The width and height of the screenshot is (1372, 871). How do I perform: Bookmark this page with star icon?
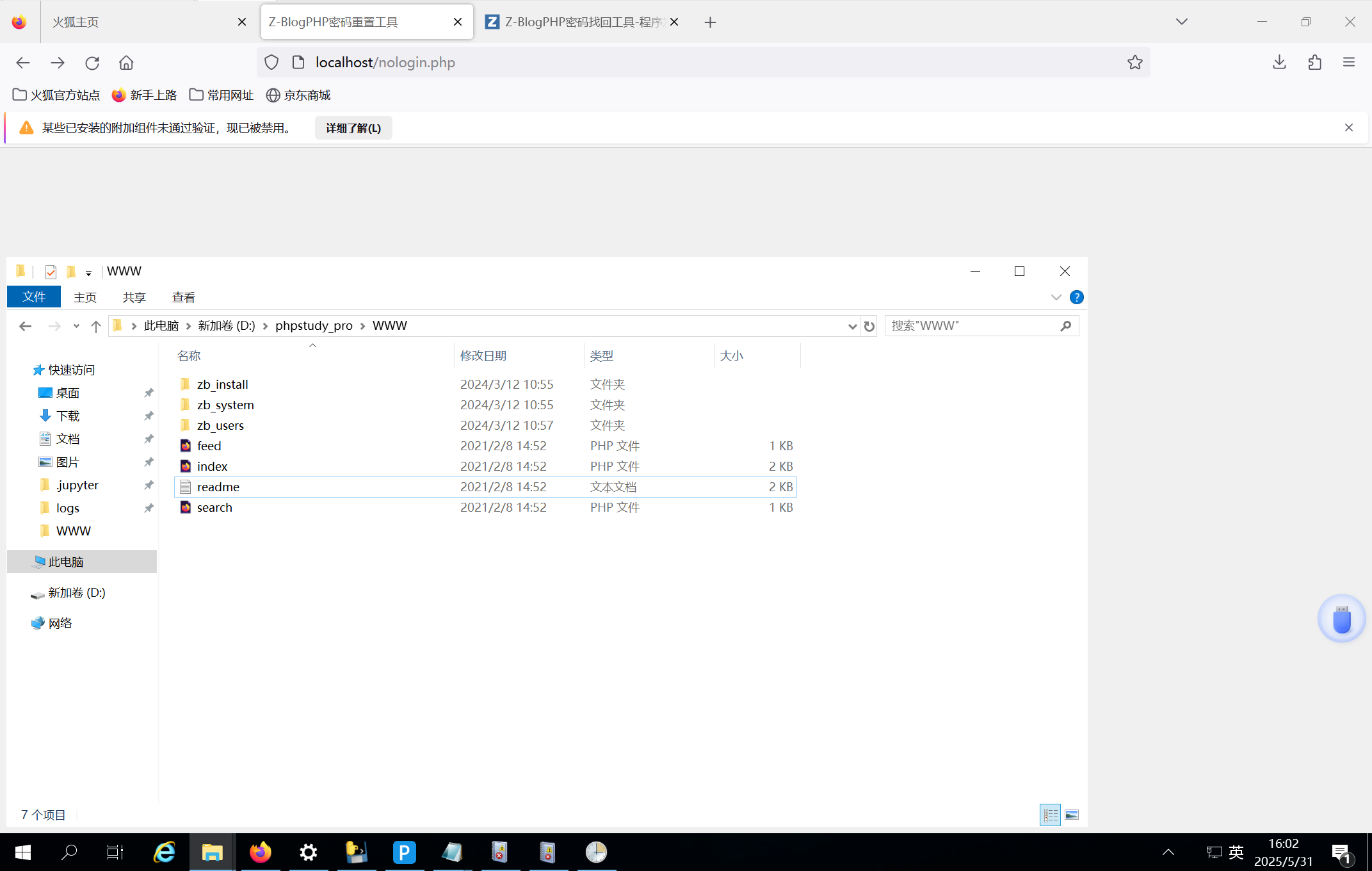click(x=1134, y=62)
